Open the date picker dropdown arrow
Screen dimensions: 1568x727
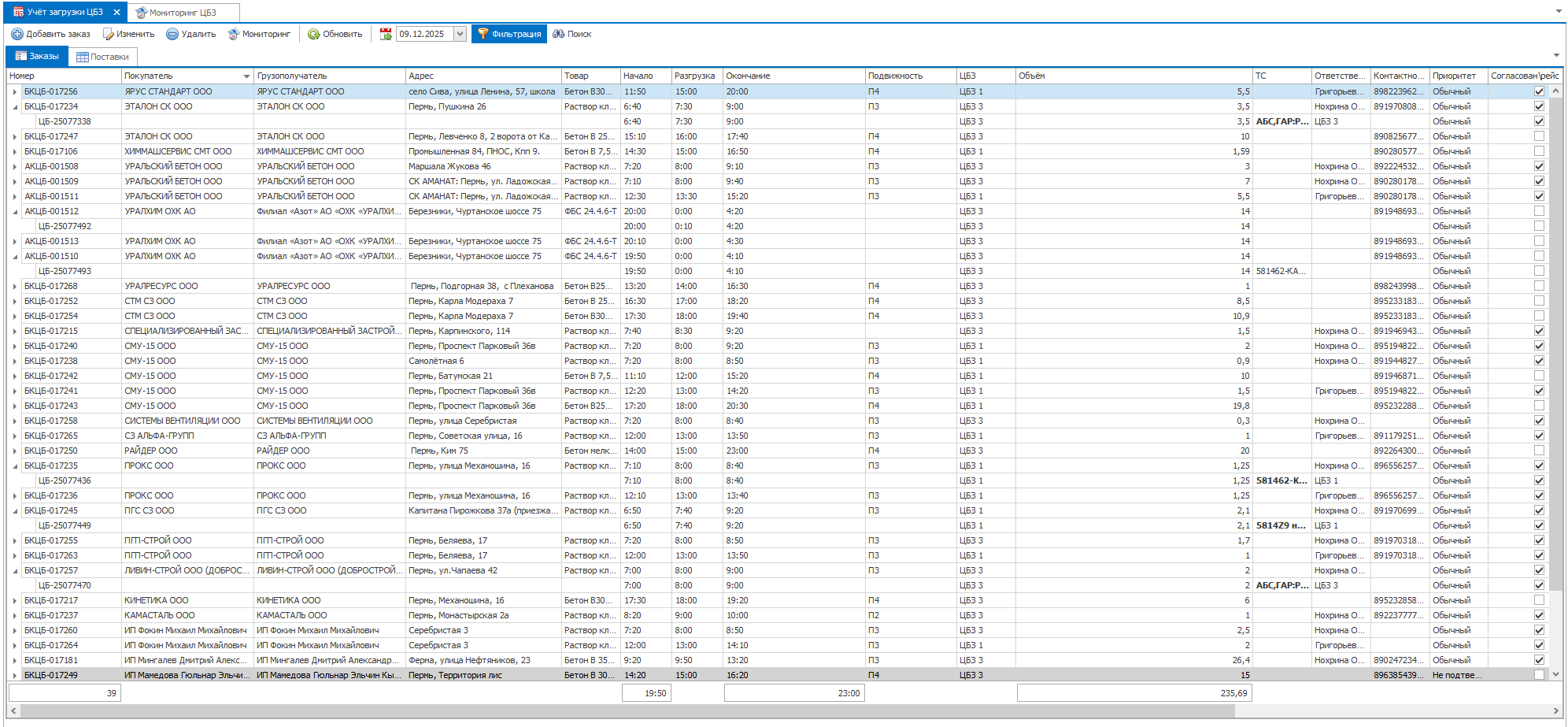(x=460, y=34)
